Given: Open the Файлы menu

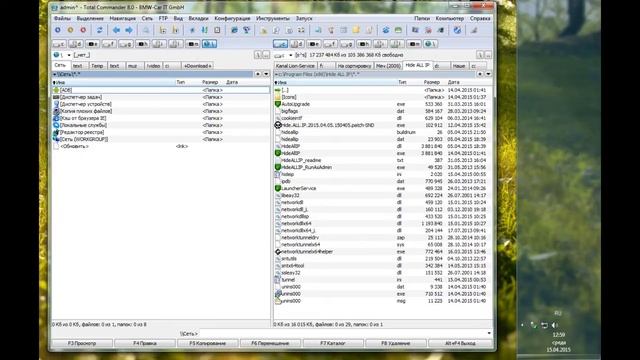Looking at the screenshot, I should (x=62, y=18).
